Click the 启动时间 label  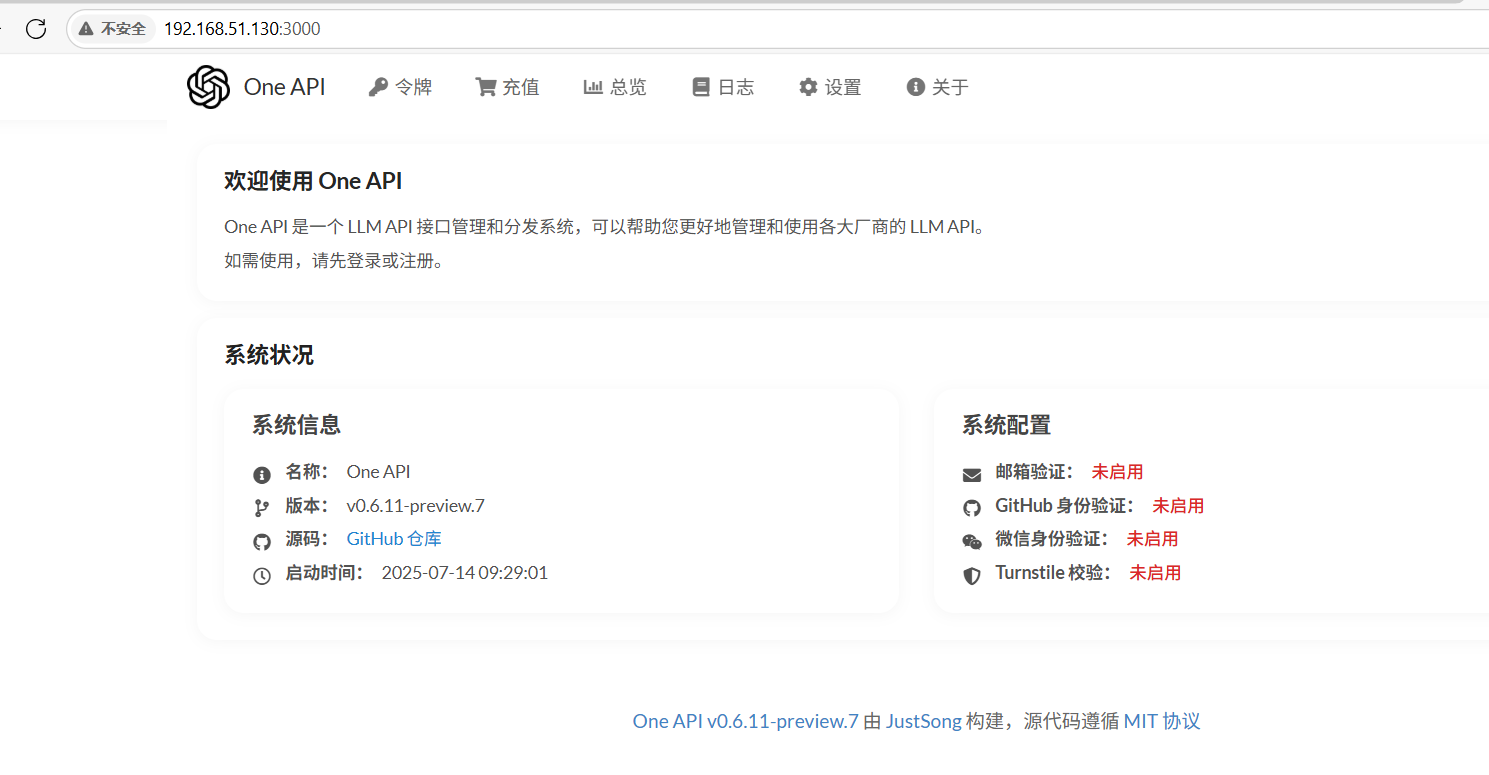325,573
